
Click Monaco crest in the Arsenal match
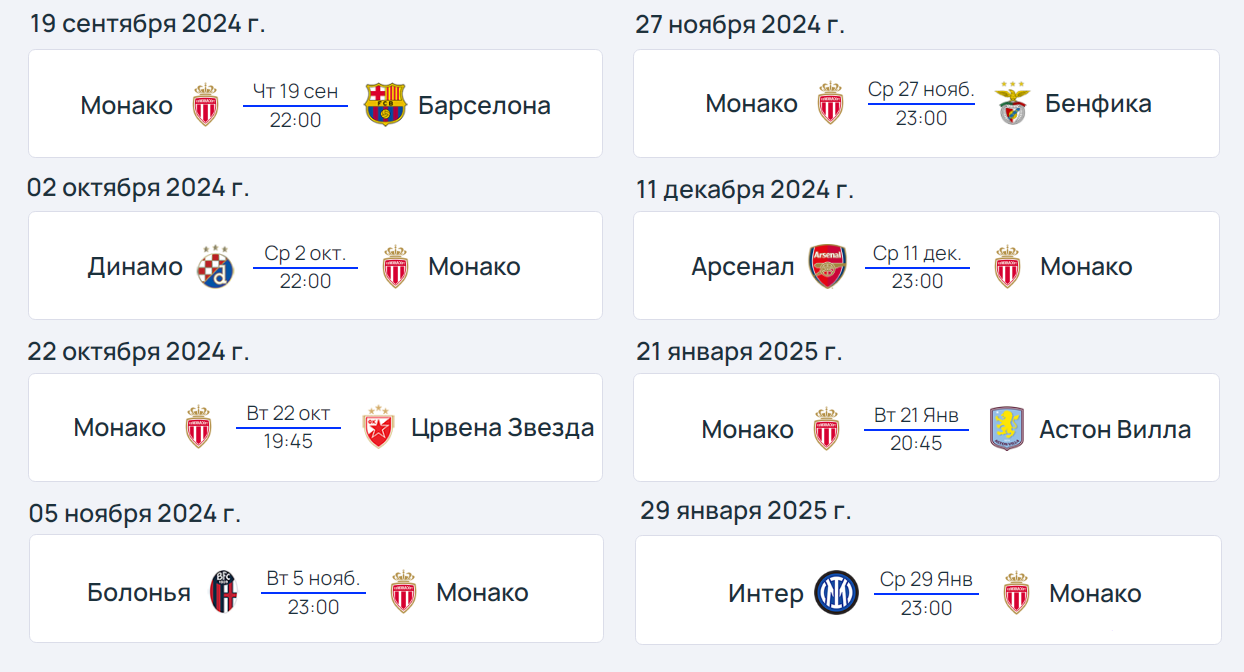[x=1007, y=267]
